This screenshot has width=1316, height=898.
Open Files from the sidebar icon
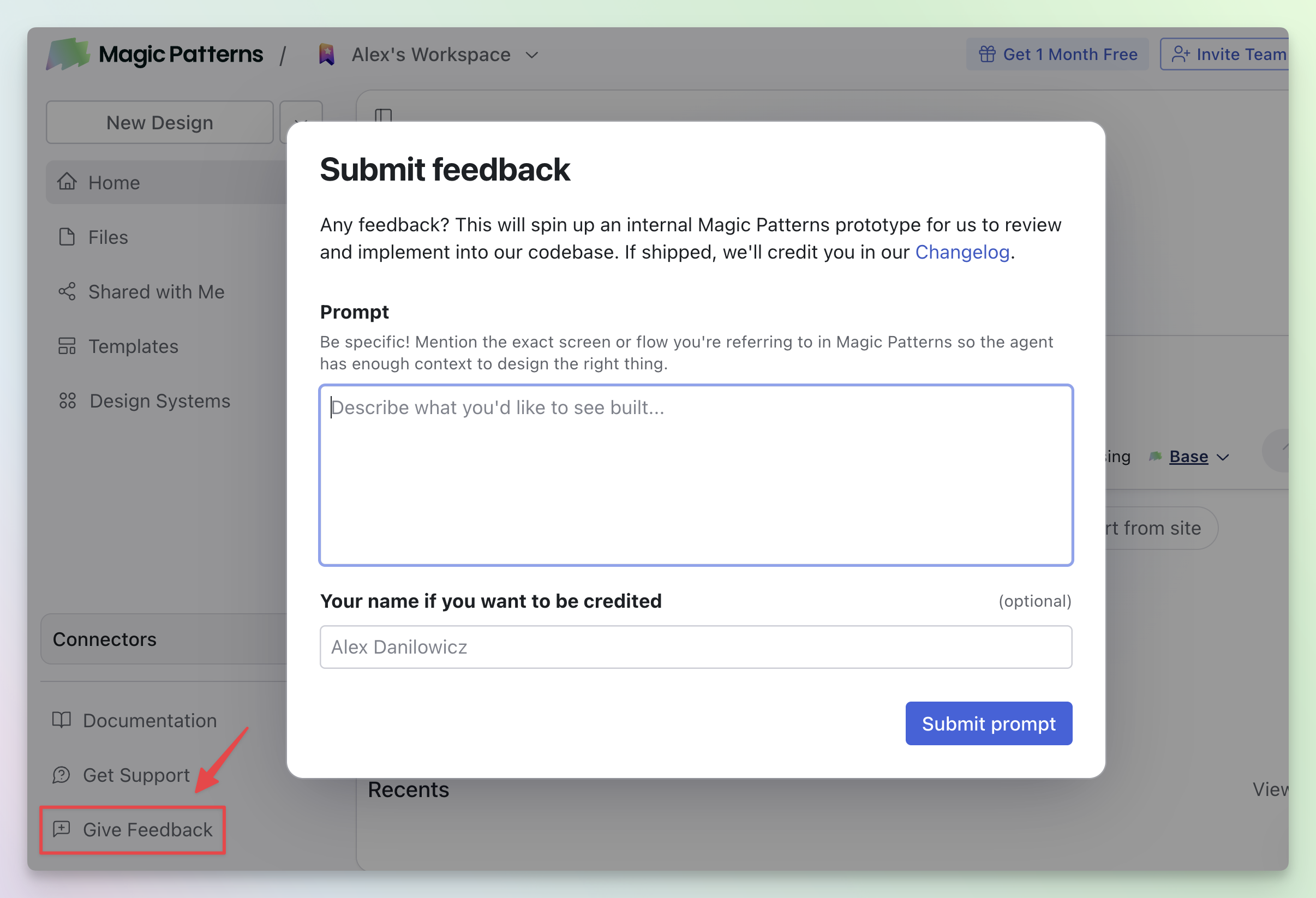click(67, 237)
